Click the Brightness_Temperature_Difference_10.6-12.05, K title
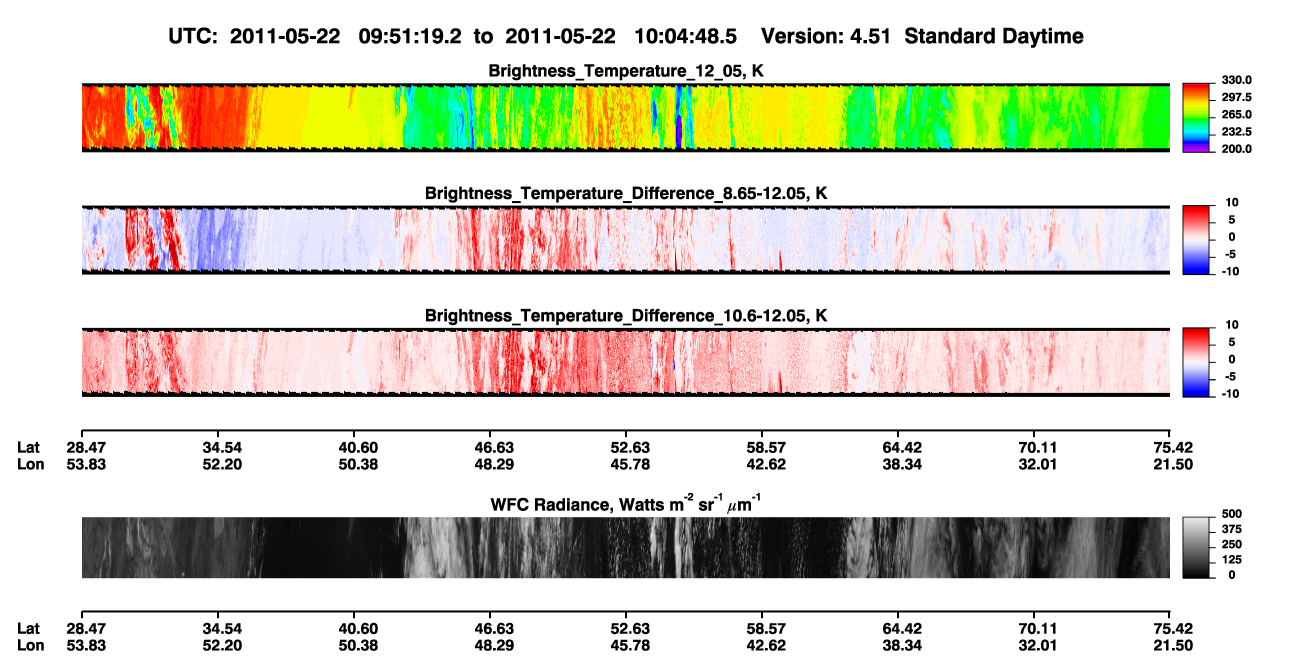 (626, 316)
